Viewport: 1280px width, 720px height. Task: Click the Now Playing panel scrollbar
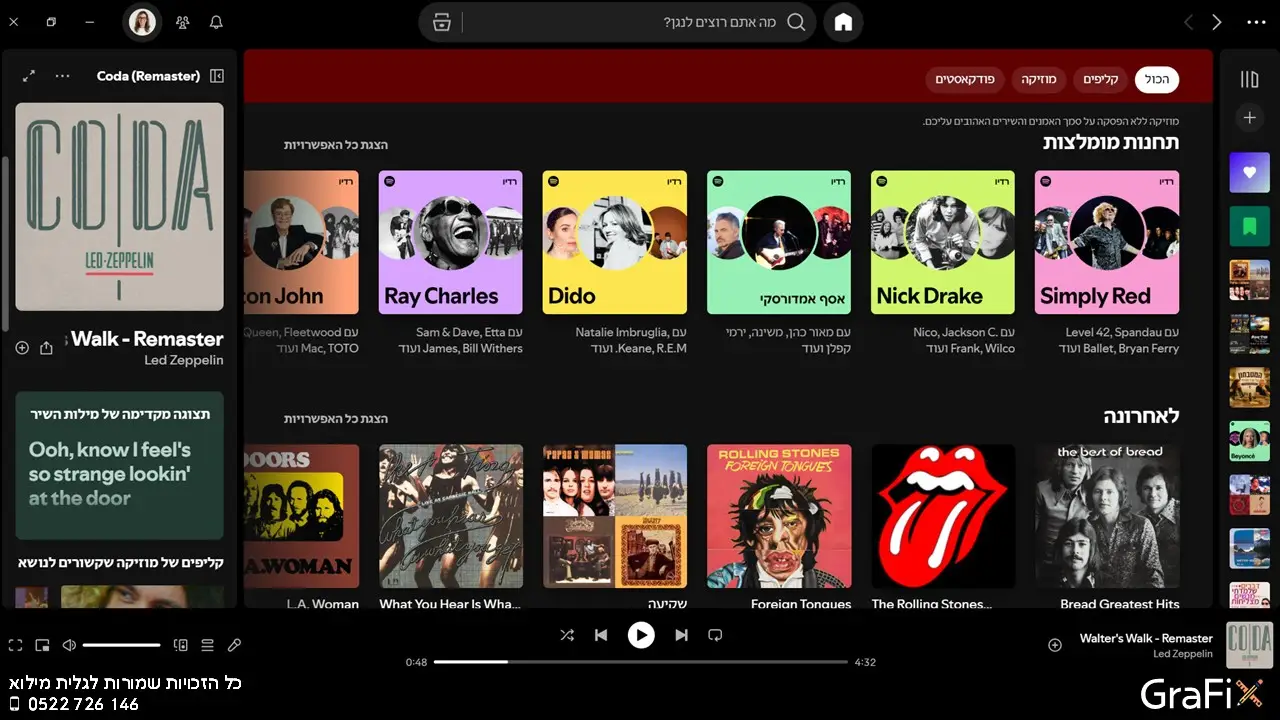5,245
